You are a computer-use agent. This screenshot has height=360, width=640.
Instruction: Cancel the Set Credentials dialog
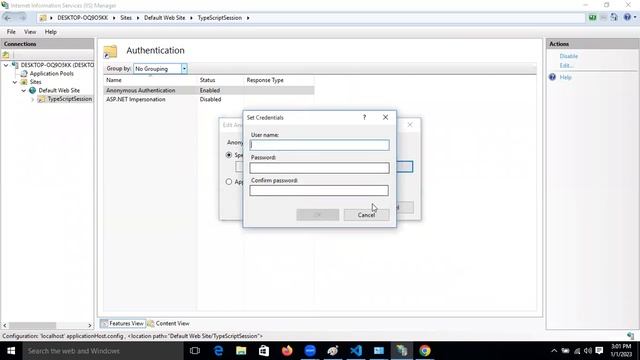(366, 215)
